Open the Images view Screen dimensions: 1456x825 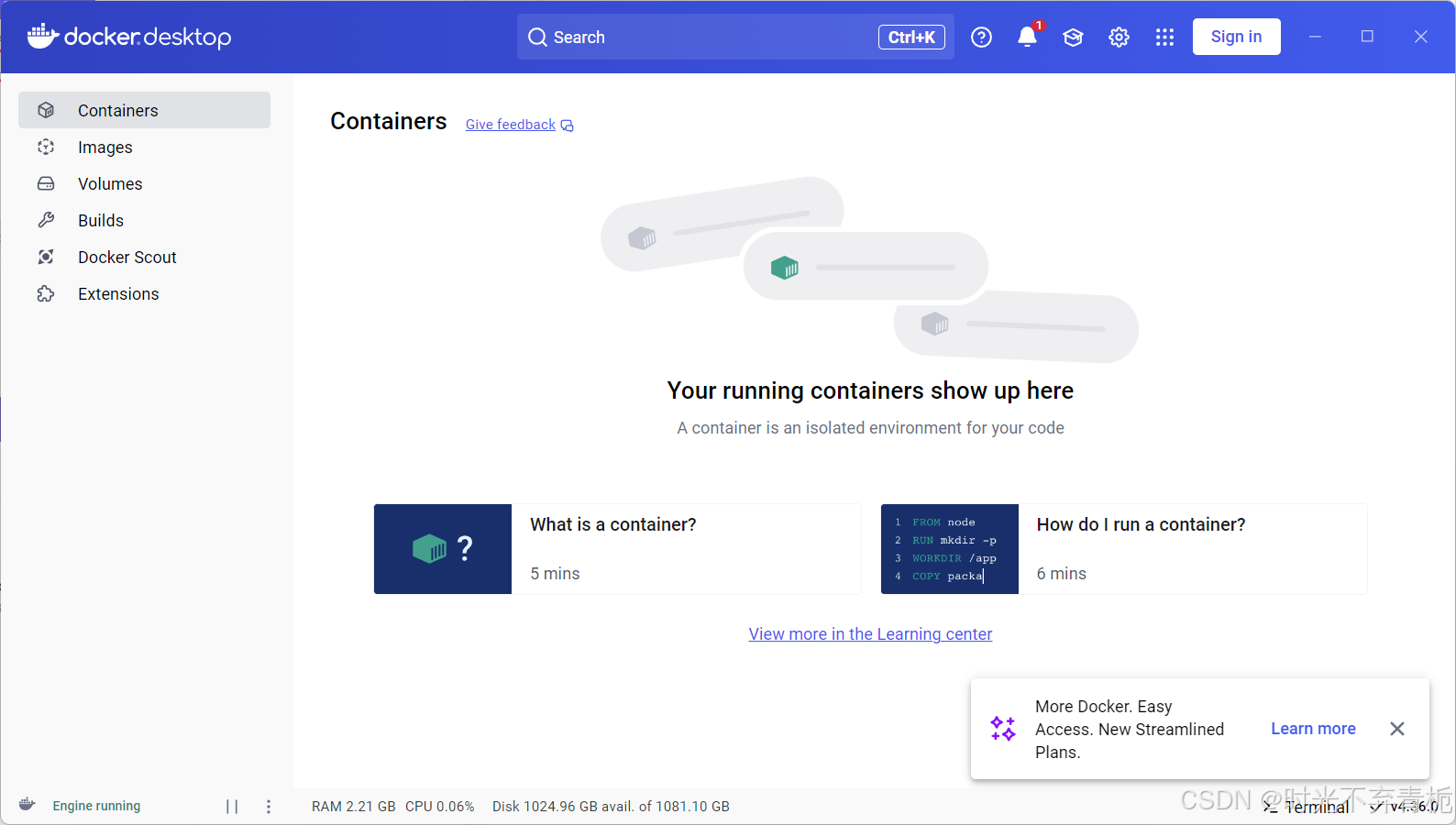144,147
